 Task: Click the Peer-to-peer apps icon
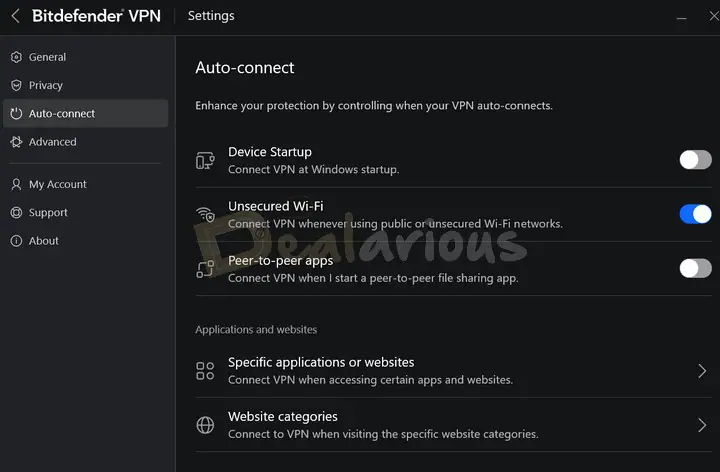tap(205, 268)
